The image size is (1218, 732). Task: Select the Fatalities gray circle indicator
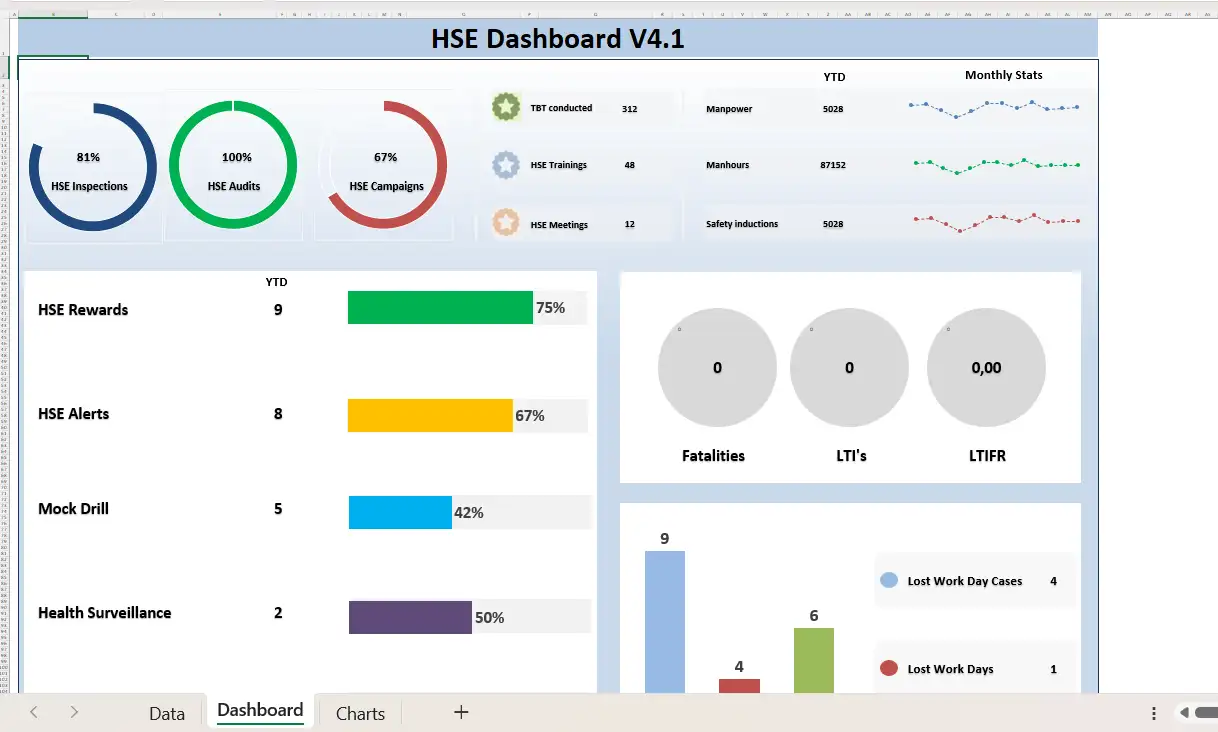click(716, 368)
